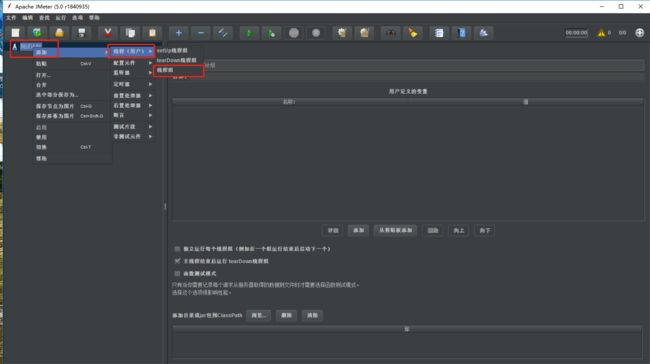Click the Cut scissors icon

coord(108,33)
